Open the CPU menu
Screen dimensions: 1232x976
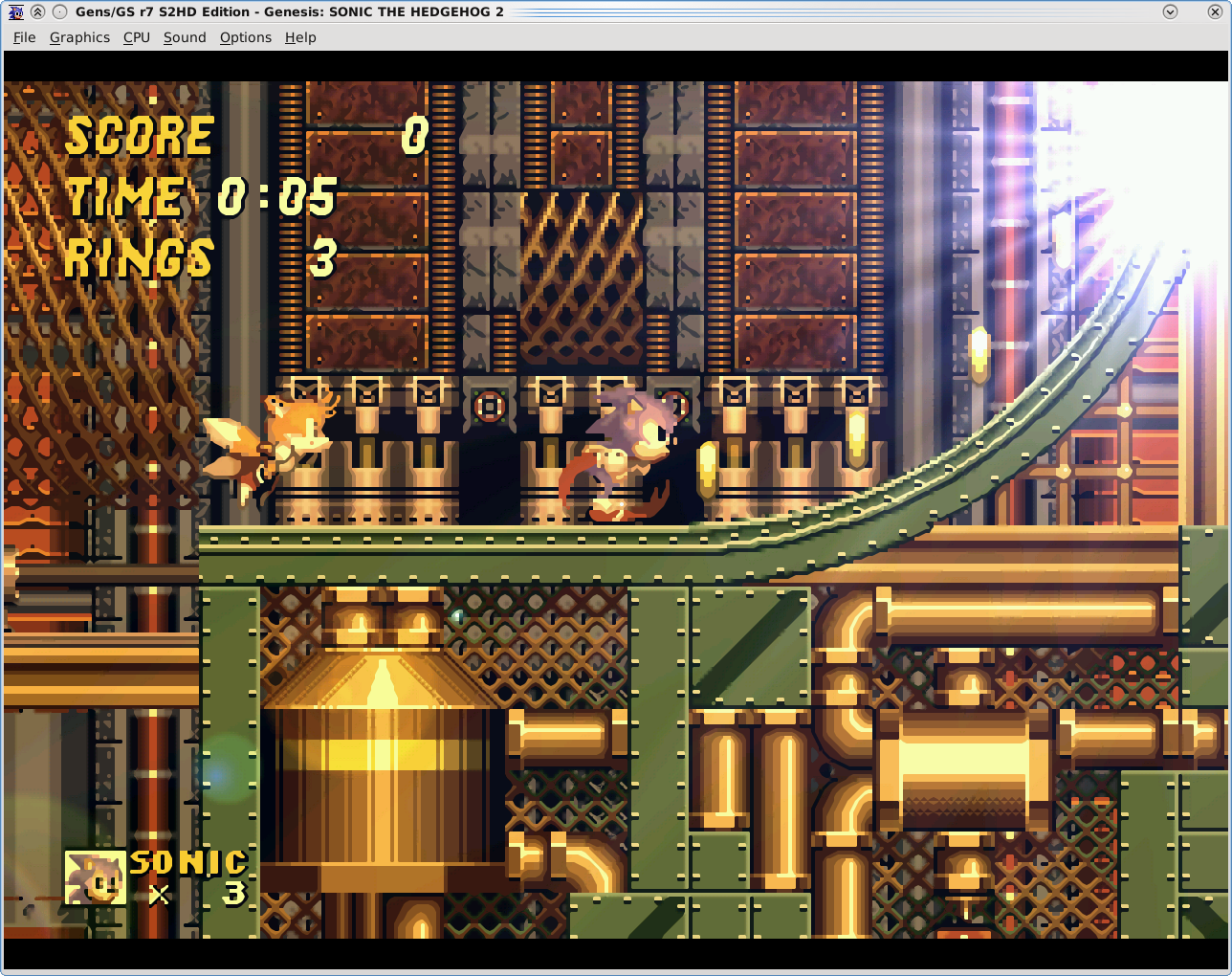137,37
